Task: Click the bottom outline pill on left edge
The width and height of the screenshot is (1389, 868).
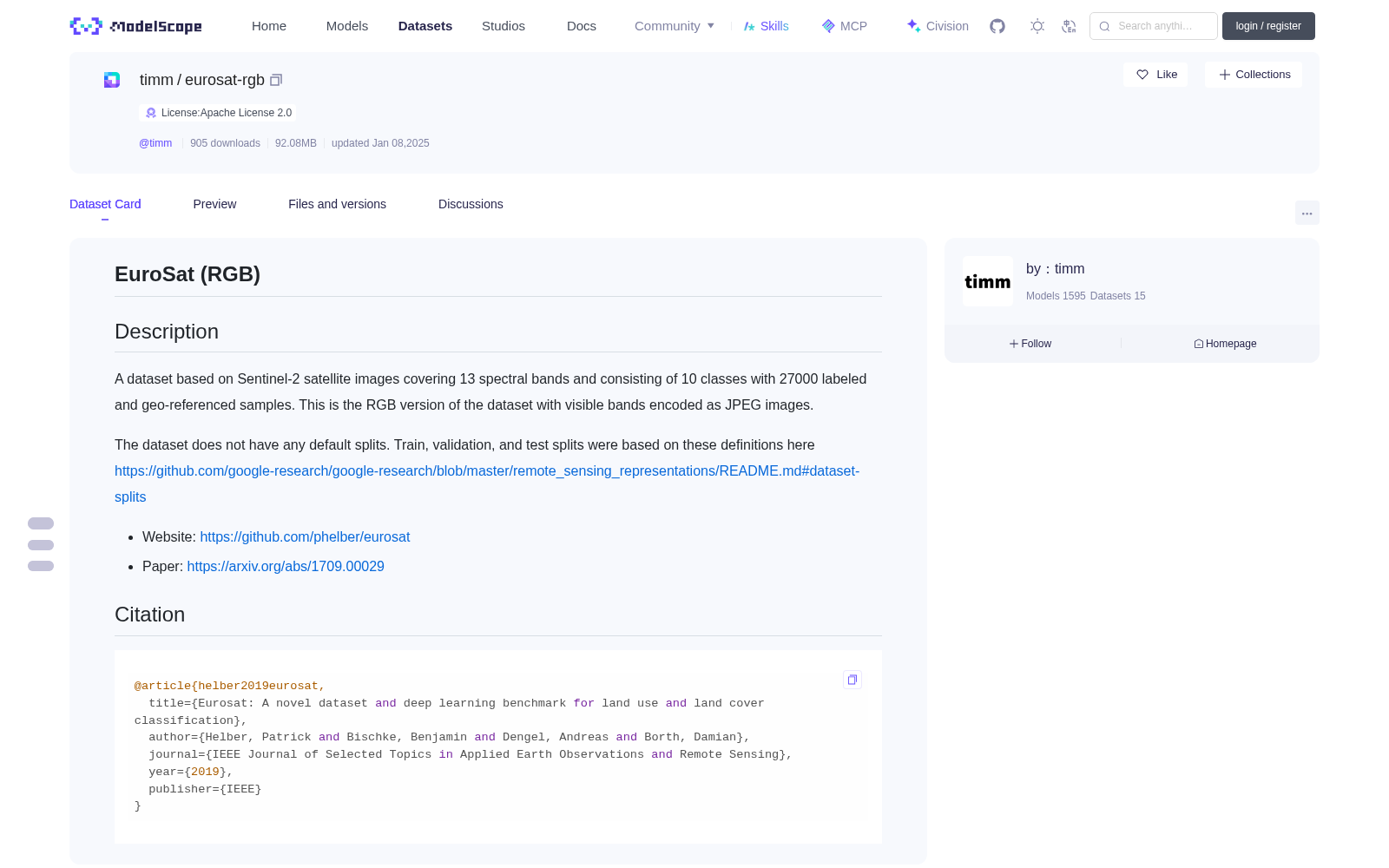Action: 41,566
